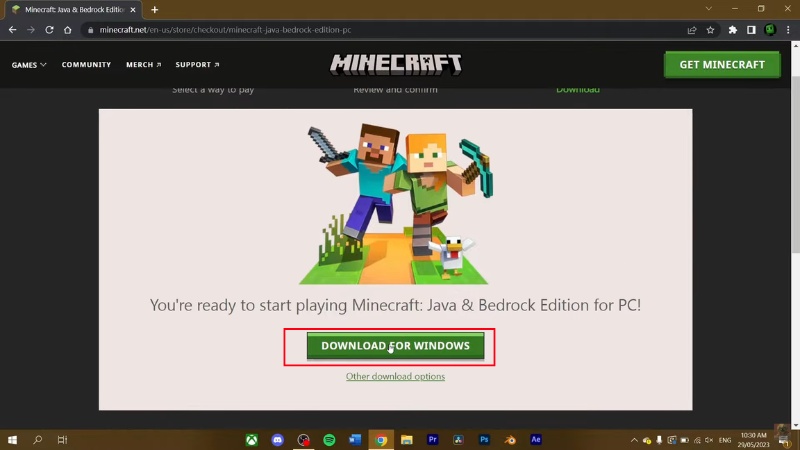This screenshot has height=450, width=800.
Task: Open Task View from the taskbar
Action: coord(62,440)
